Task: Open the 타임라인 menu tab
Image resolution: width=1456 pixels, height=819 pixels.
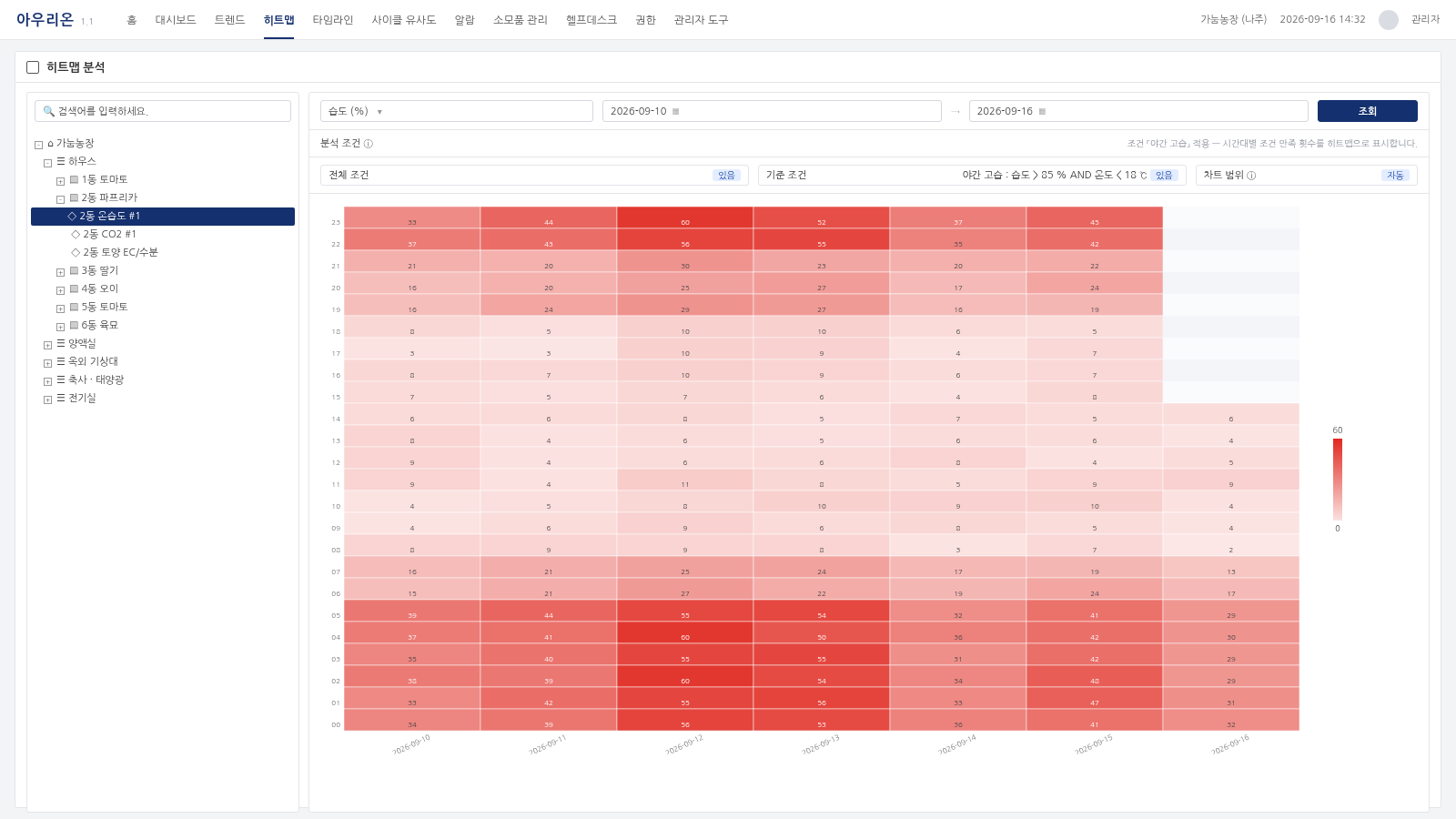Action: (x=332, y=20)
